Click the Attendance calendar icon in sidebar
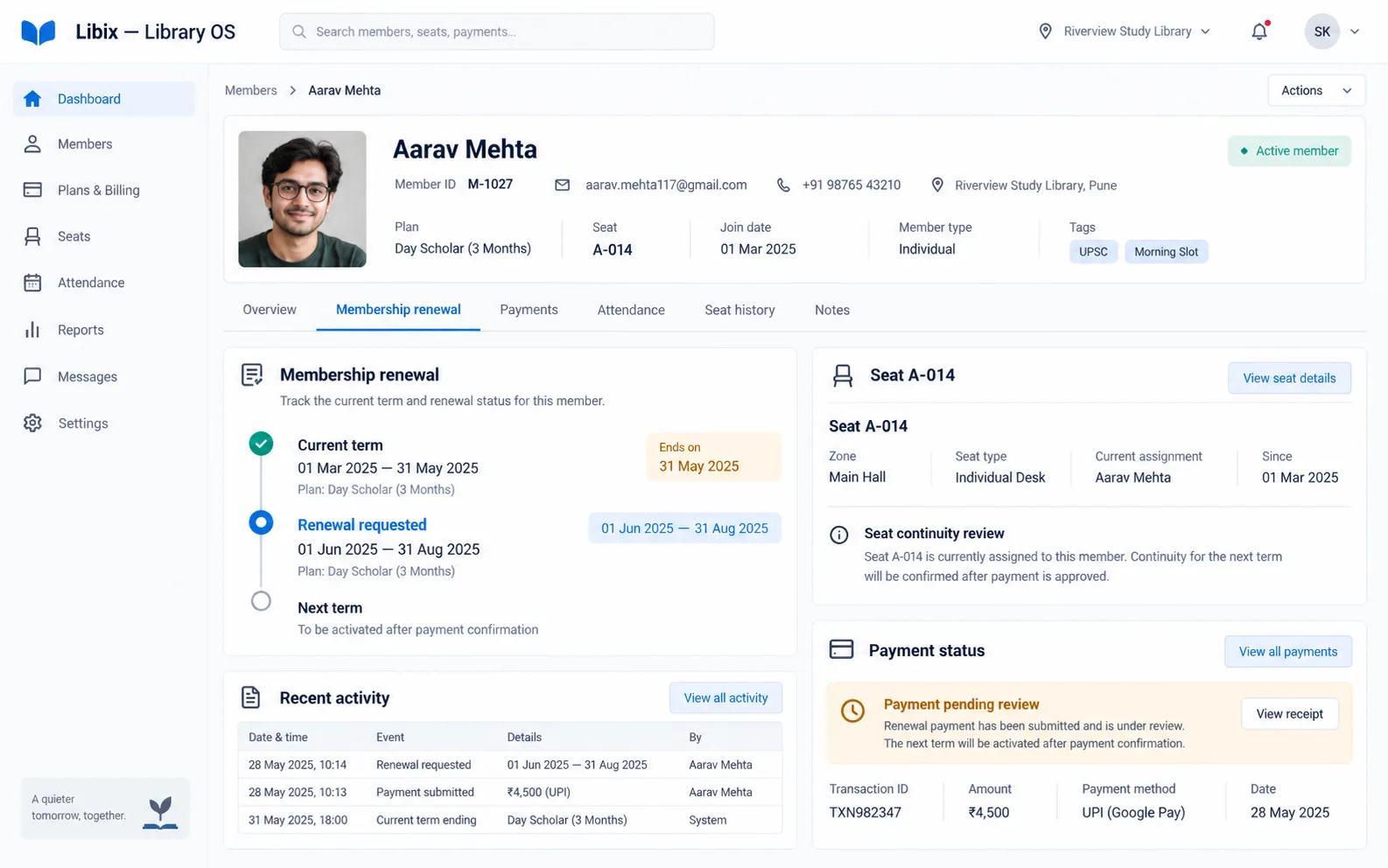Viewport: 1388px width, 868px height. pyautogui.click(x=32, y=283)
